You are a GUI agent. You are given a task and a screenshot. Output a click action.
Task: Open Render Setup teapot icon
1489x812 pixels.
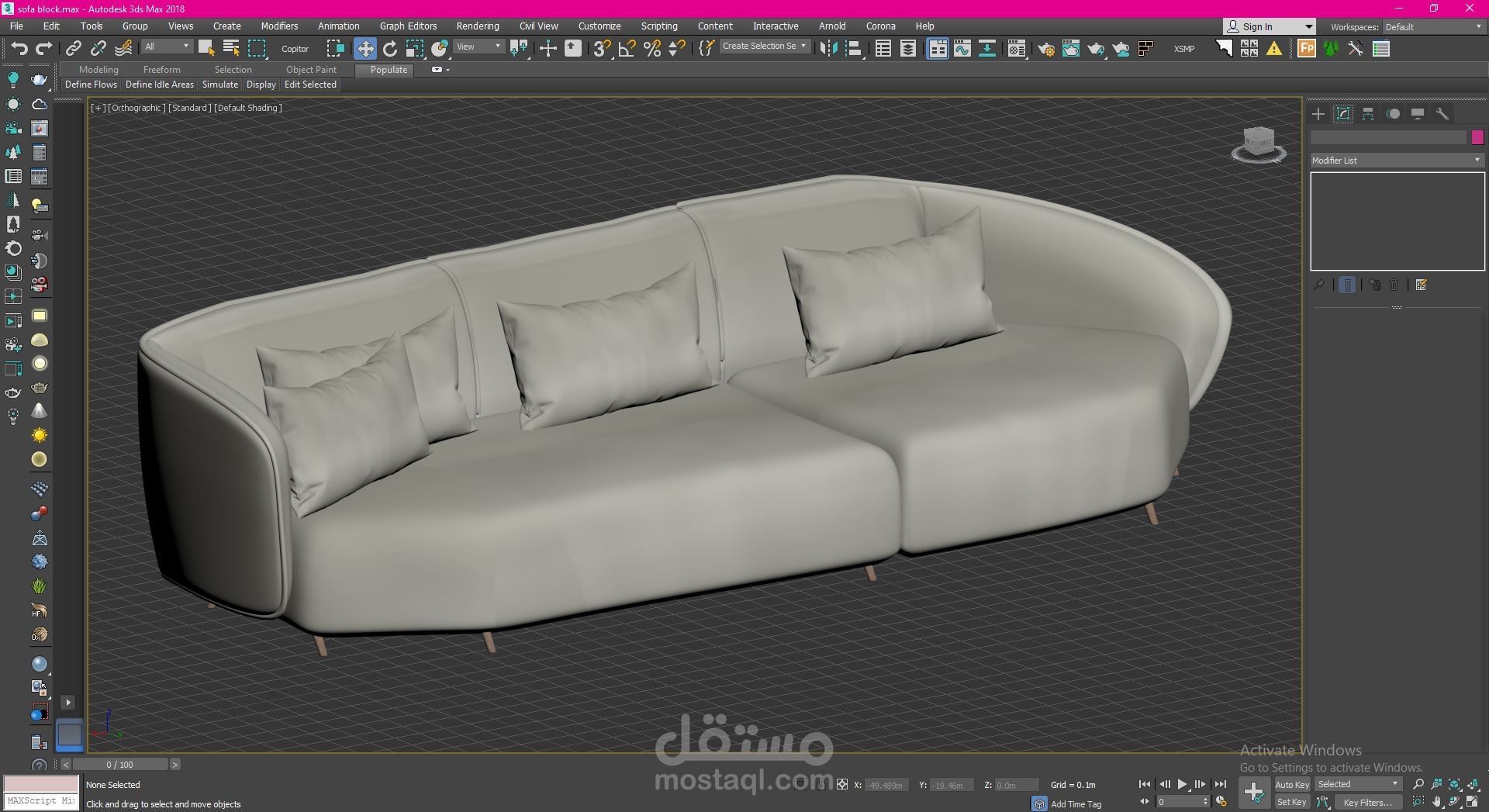1046,49
